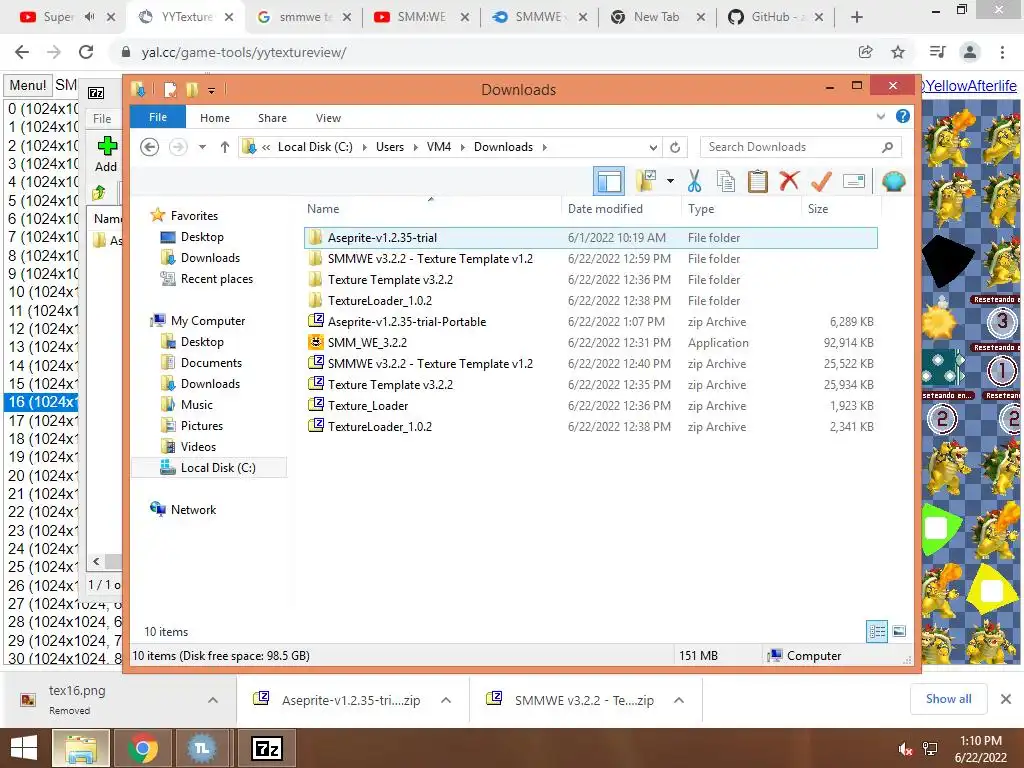
Task: Open the View ribbon tab
Action: coord(328,118)
